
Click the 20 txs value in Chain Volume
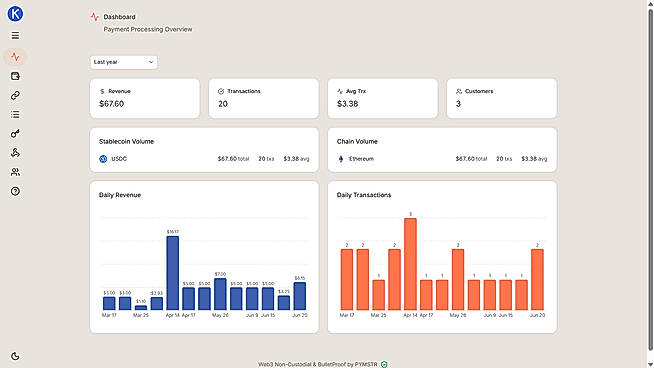504,159
